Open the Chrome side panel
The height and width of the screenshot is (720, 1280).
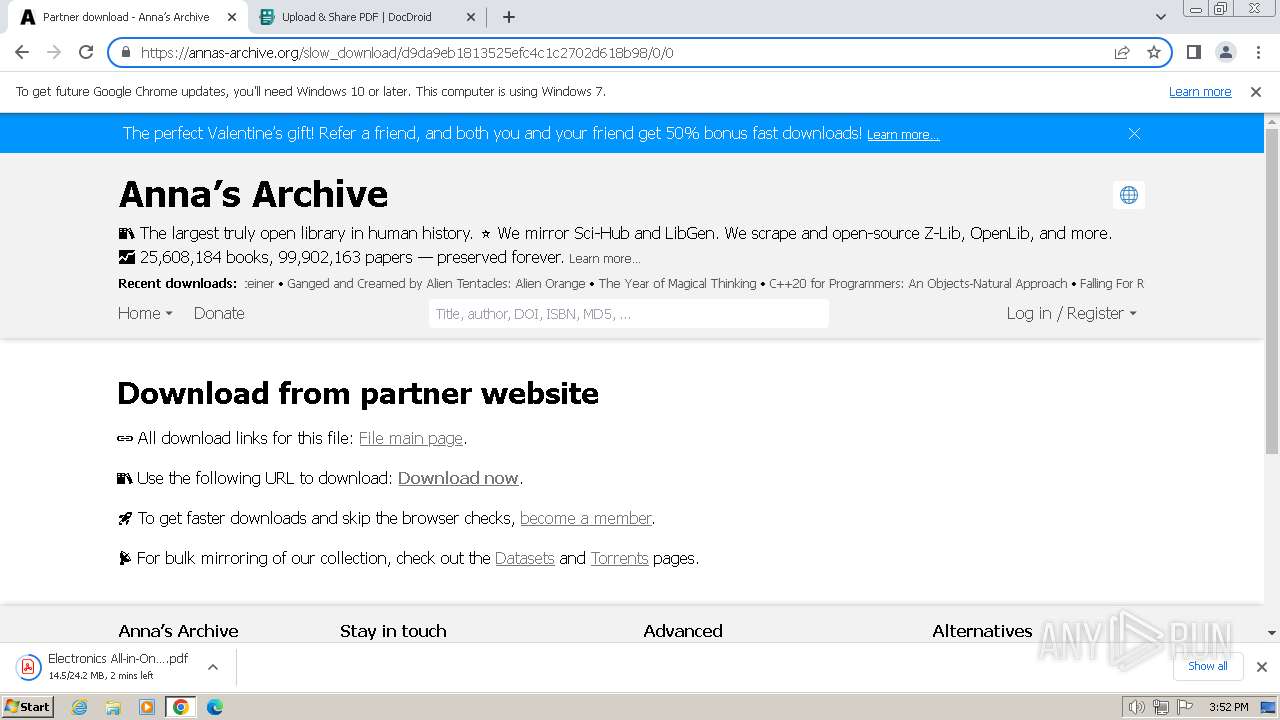(x=1194, y=52)
